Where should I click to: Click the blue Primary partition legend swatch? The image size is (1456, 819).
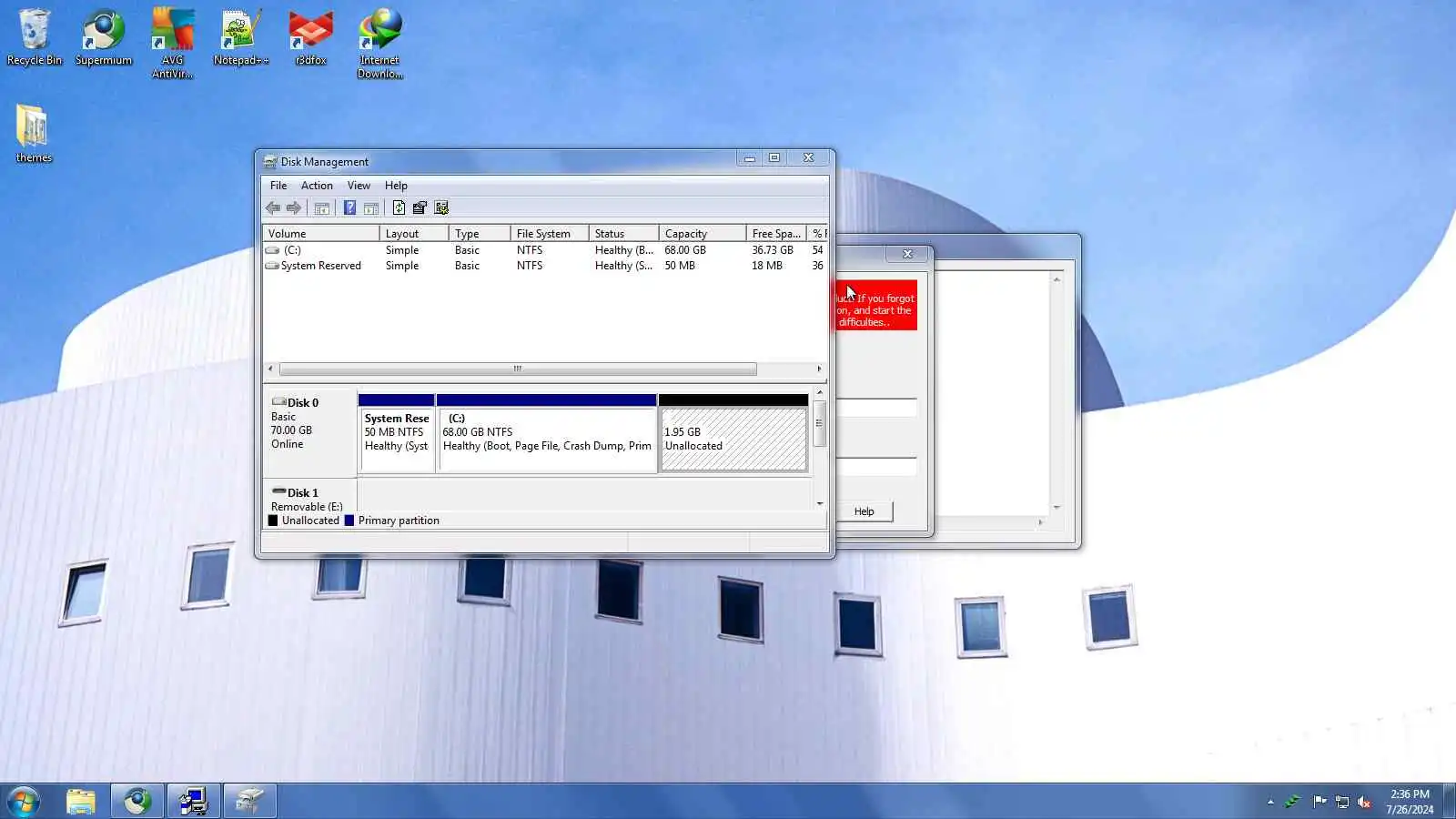[349, 521]
